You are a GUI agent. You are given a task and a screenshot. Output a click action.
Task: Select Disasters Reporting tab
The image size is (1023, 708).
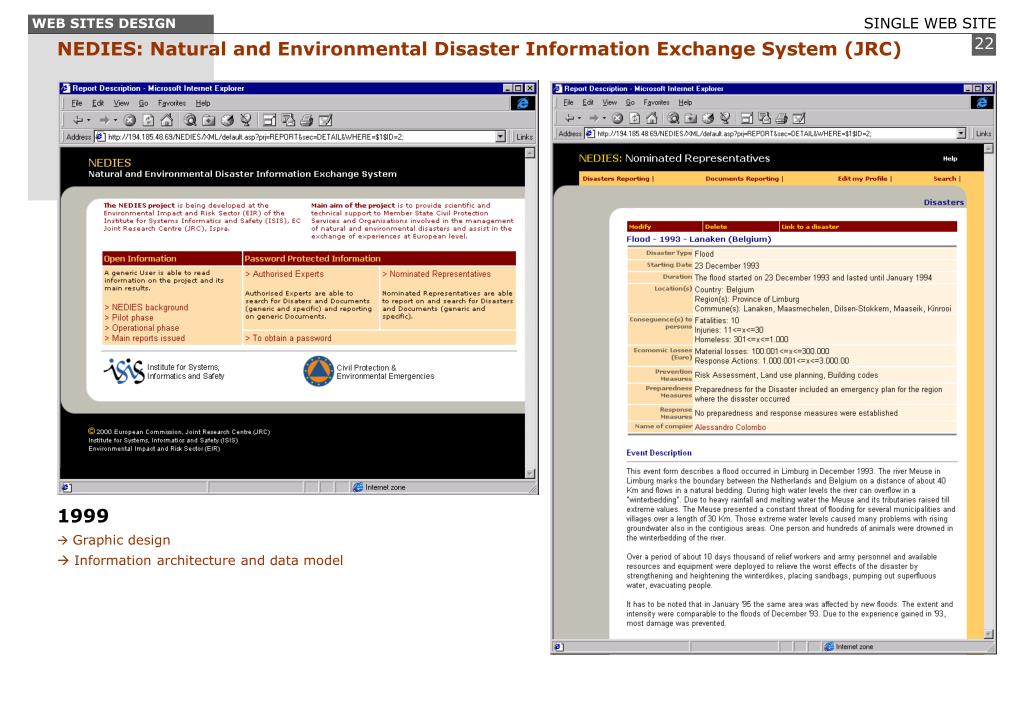pyautogui.click(x=616, y=178)
